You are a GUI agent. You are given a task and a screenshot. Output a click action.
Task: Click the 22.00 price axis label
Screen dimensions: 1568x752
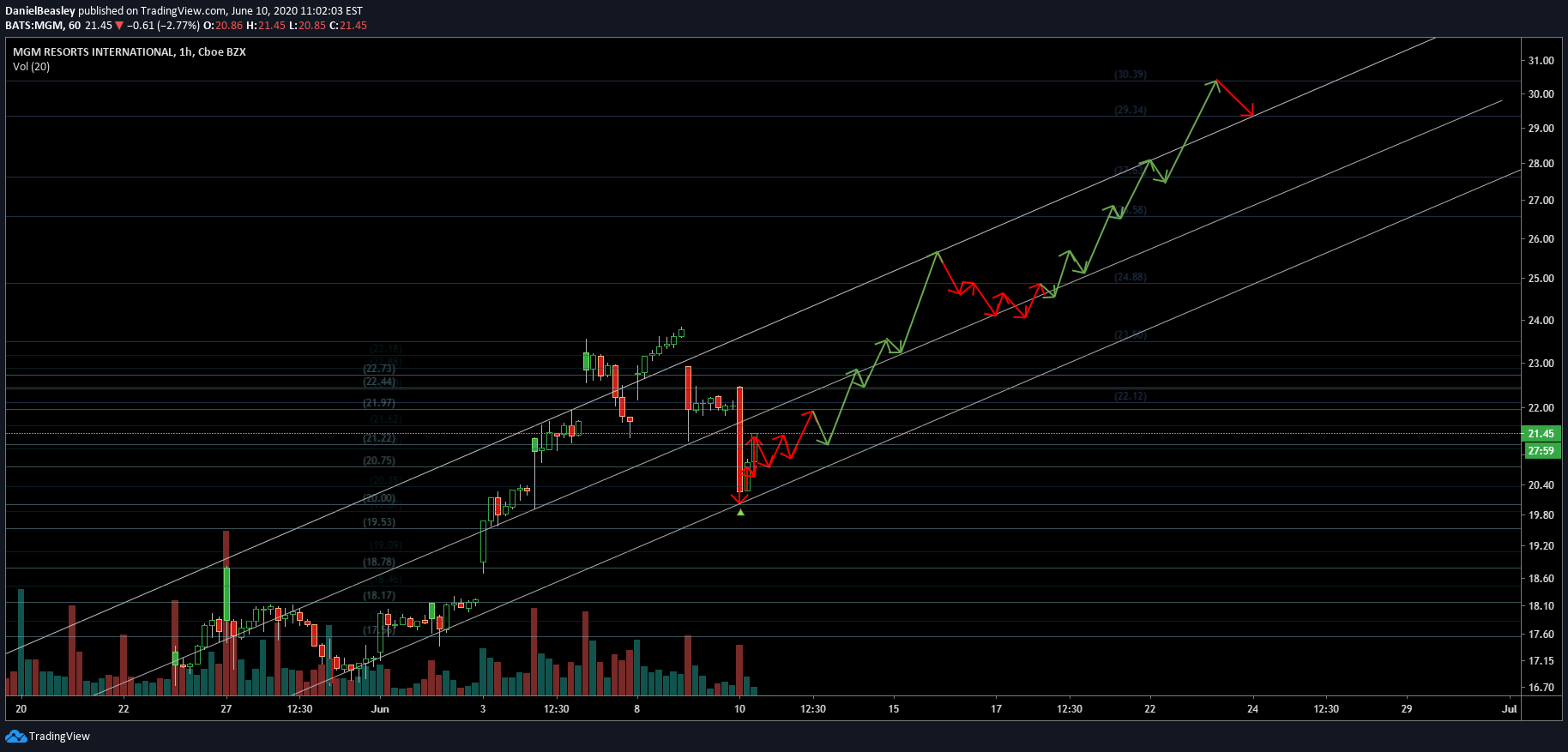pyautogui.click(x=1541, y=408)
